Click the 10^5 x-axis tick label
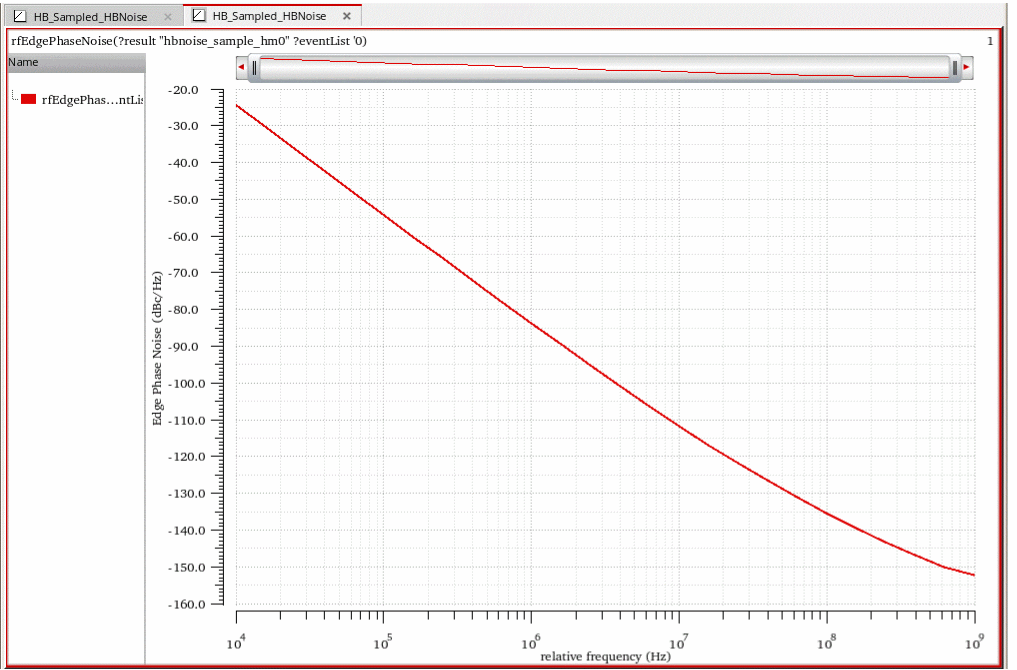This screenshot has height=670, width=1017. [x=383, y=642]
